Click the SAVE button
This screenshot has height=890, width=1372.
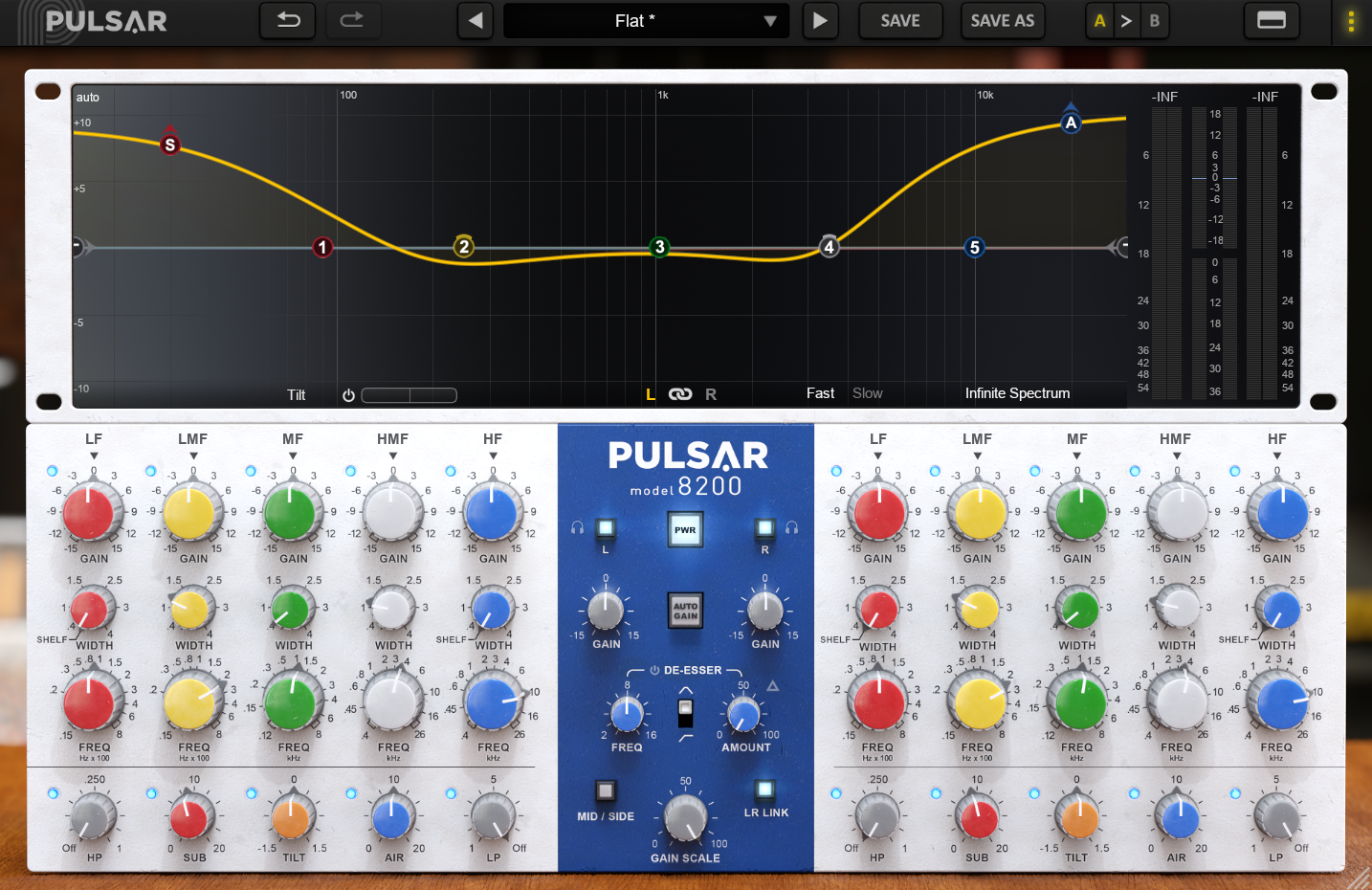click(x=900, y=20)
